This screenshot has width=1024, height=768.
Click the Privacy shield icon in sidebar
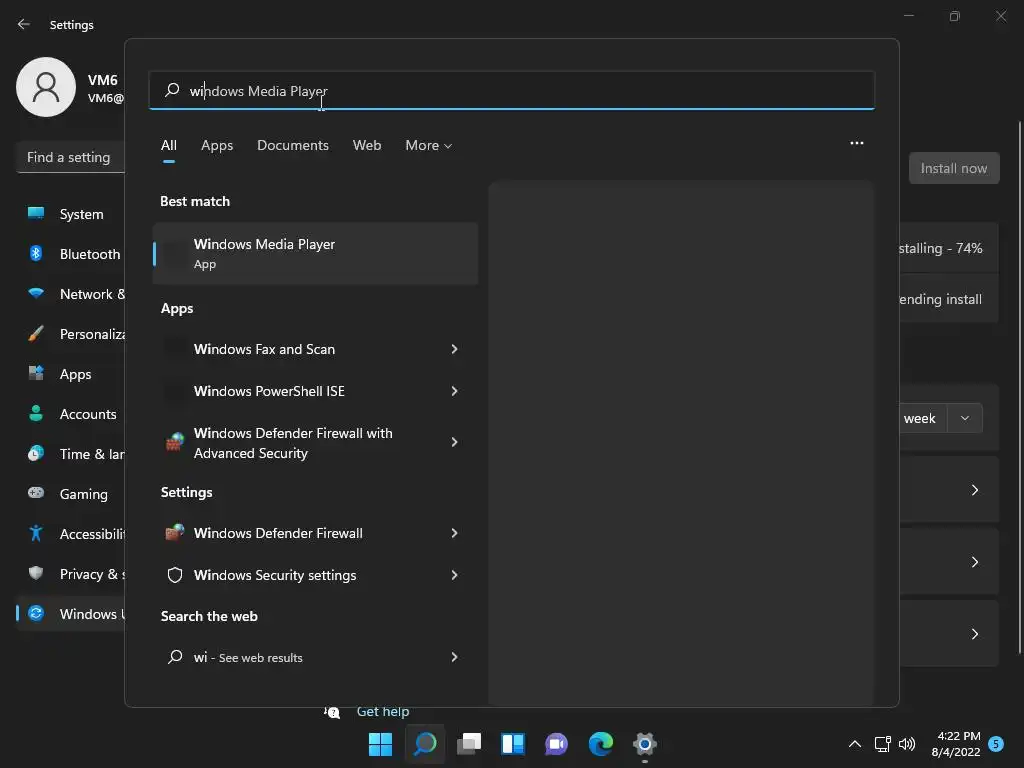pyautogui.click(x=36, y=573)
